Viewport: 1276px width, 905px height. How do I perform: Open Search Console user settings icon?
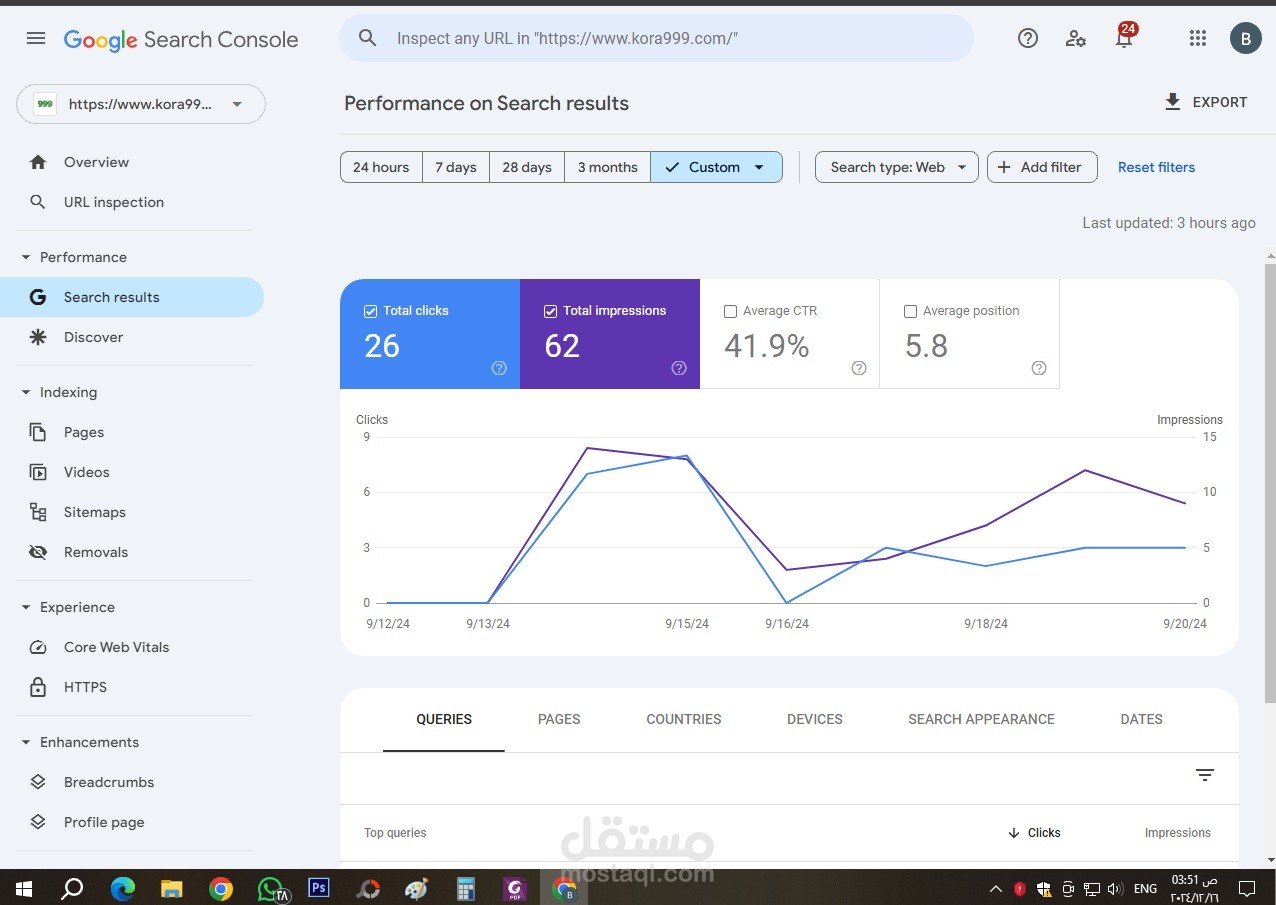[x=1076, y=39]
